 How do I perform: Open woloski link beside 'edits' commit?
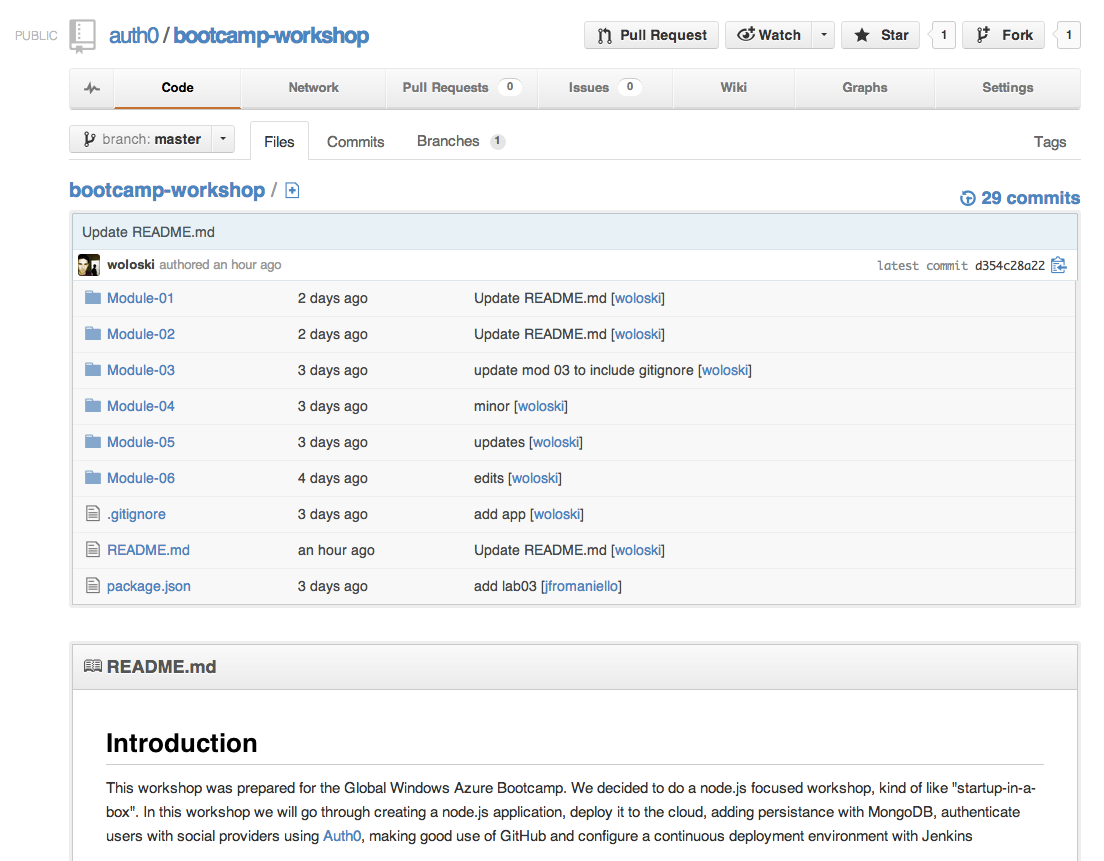click(x=534, y=478)
